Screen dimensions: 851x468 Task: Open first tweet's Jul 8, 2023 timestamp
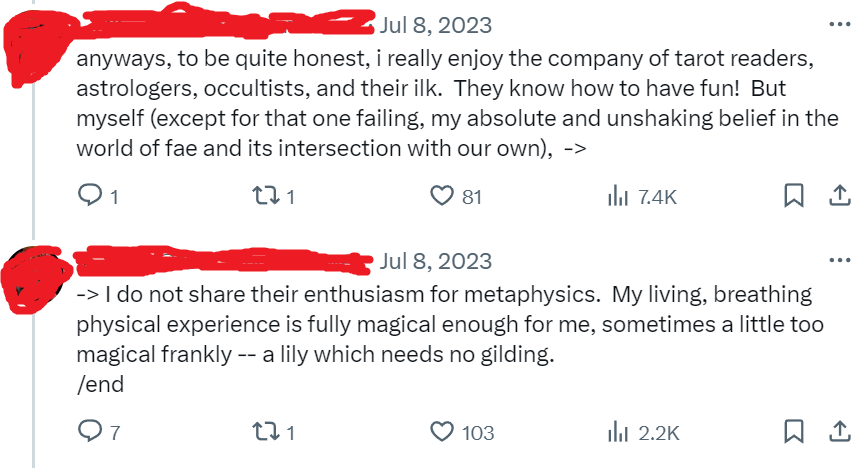pos(435,26)
